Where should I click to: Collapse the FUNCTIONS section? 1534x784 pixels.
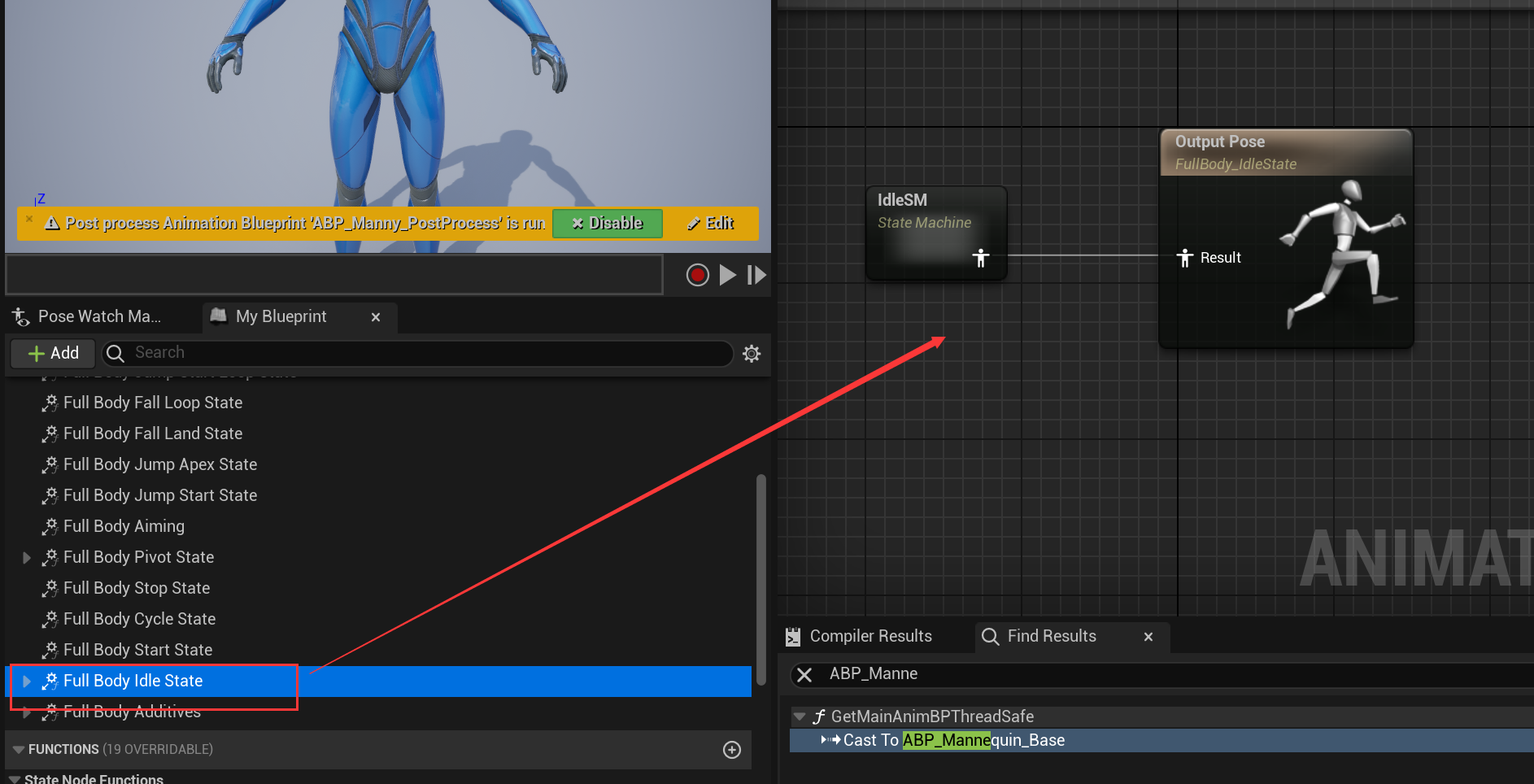click(x=19, y=750)
